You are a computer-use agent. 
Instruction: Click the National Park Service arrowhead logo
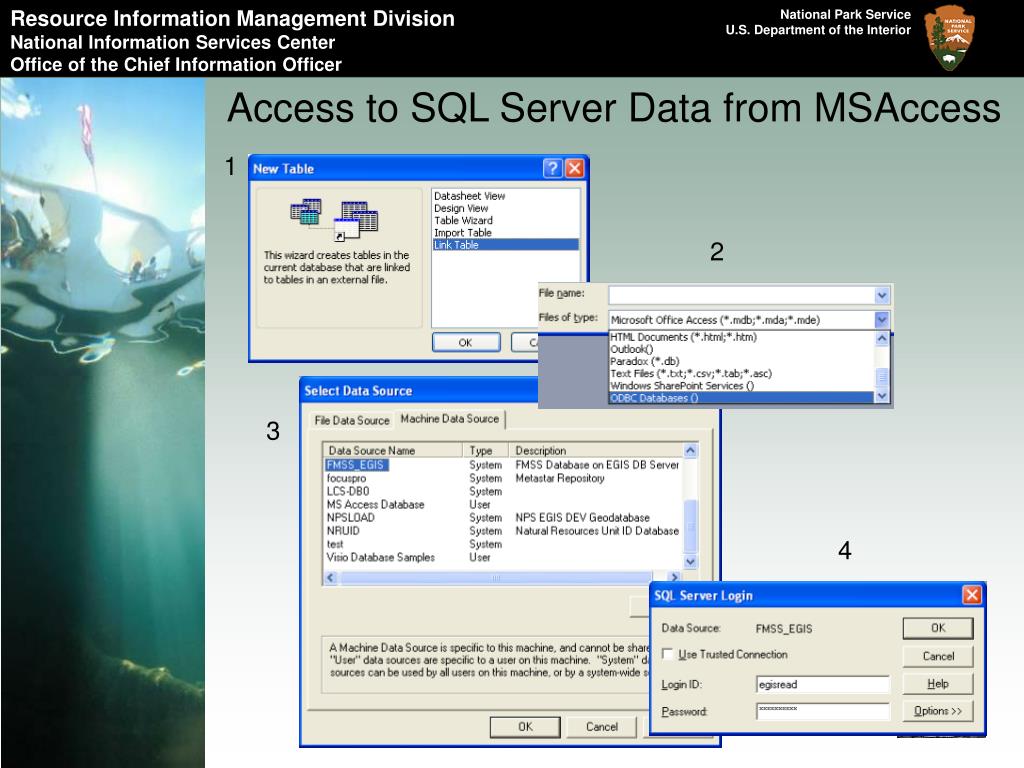pos(949,38)
